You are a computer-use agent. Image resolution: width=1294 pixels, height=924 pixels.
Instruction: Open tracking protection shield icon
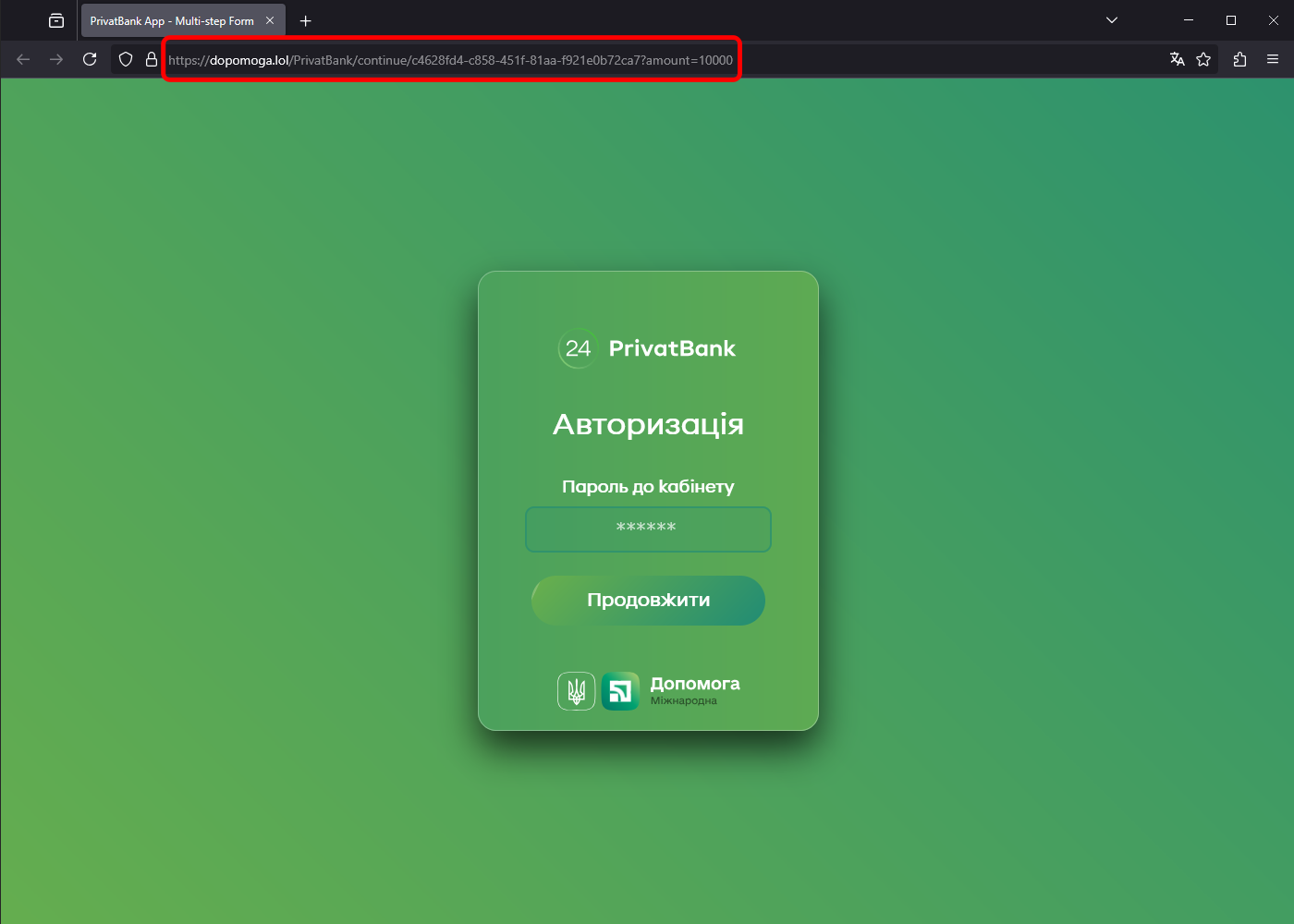point(126,59)
